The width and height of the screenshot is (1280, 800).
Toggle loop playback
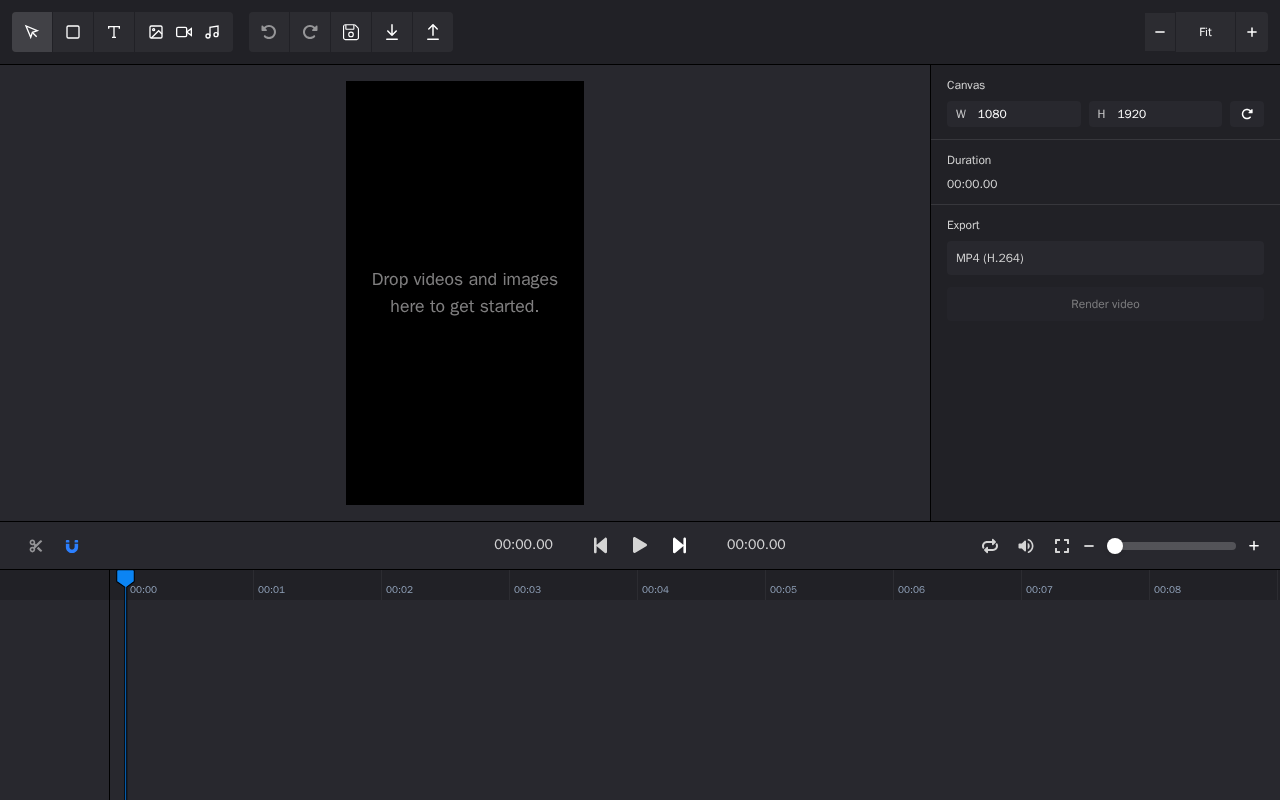(x=990, y=546)
